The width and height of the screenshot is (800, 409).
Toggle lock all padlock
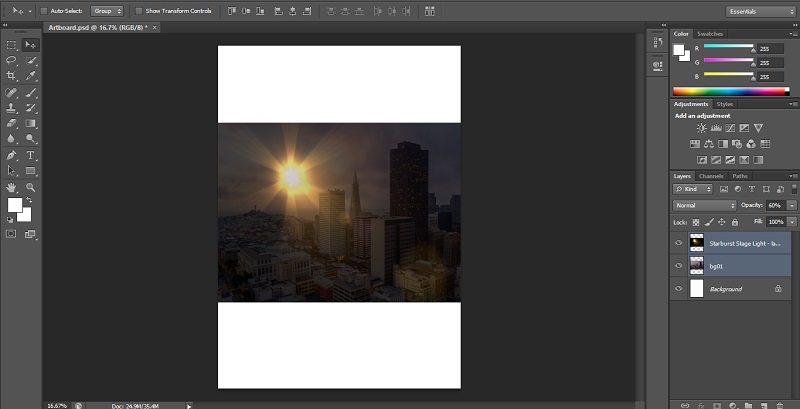[735, 222]
